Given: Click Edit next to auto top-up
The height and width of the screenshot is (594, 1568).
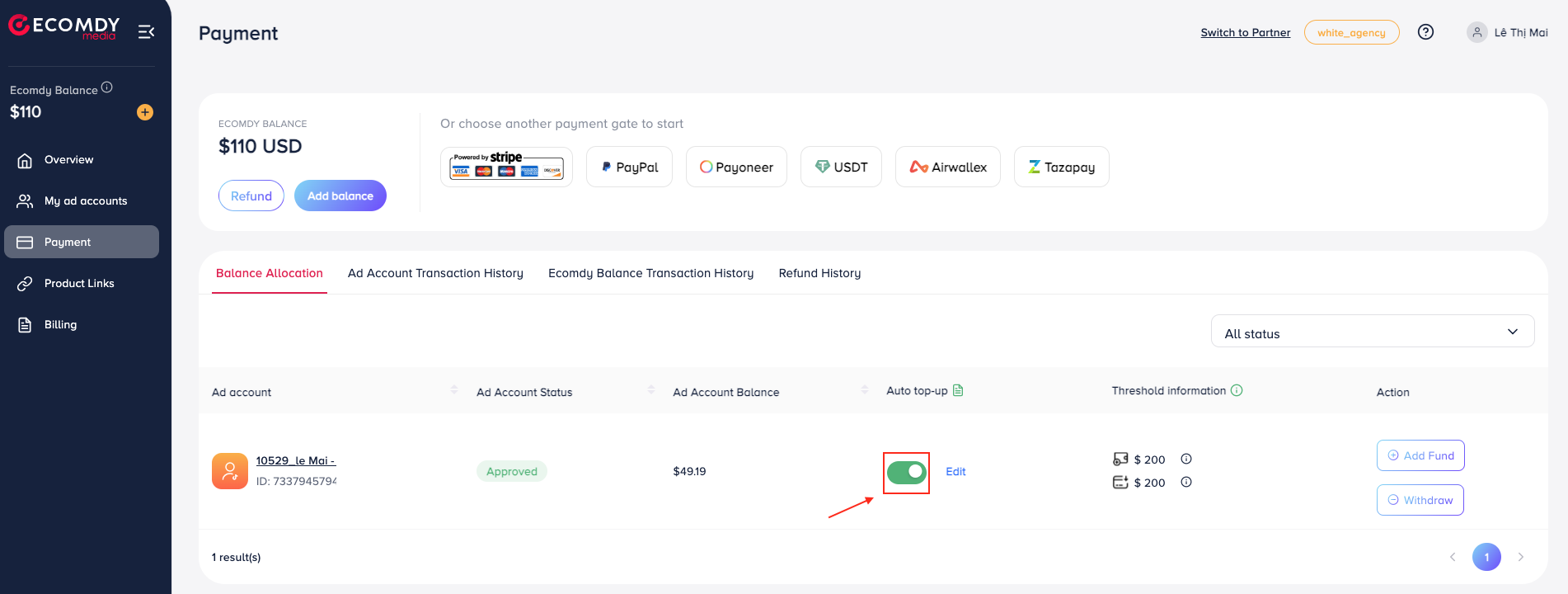Looking at the screenshot, I should (955, 472).
